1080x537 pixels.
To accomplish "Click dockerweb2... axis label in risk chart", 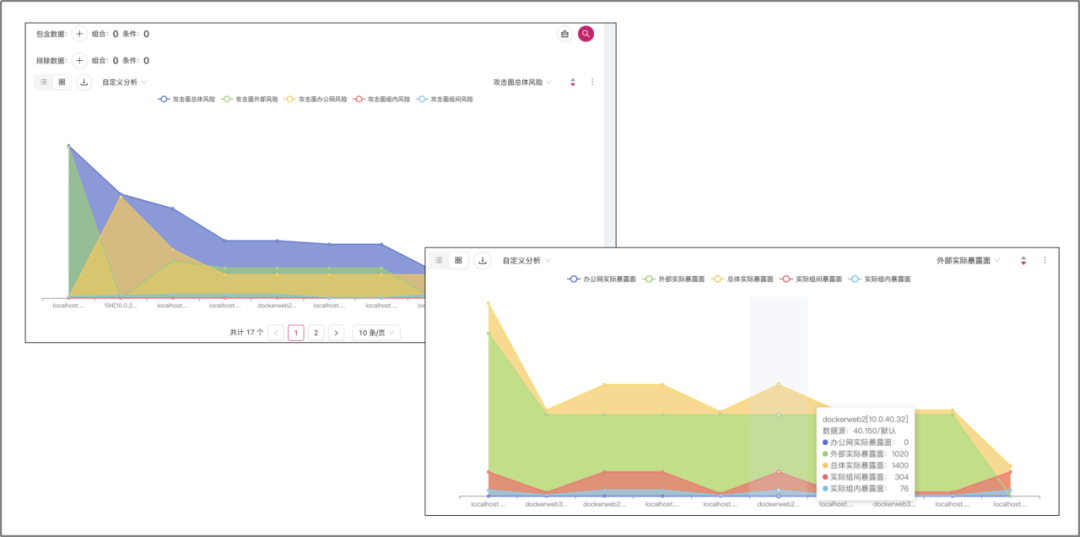I will [x=277, y=305].
